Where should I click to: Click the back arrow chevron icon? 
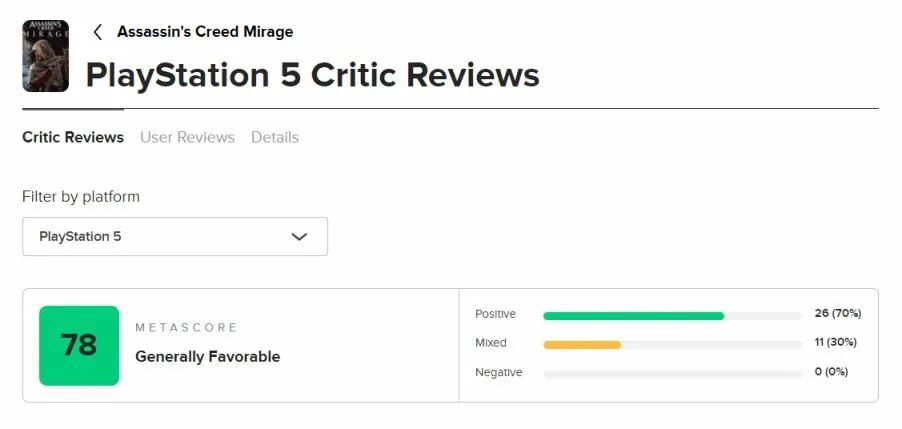pos(98,32)
